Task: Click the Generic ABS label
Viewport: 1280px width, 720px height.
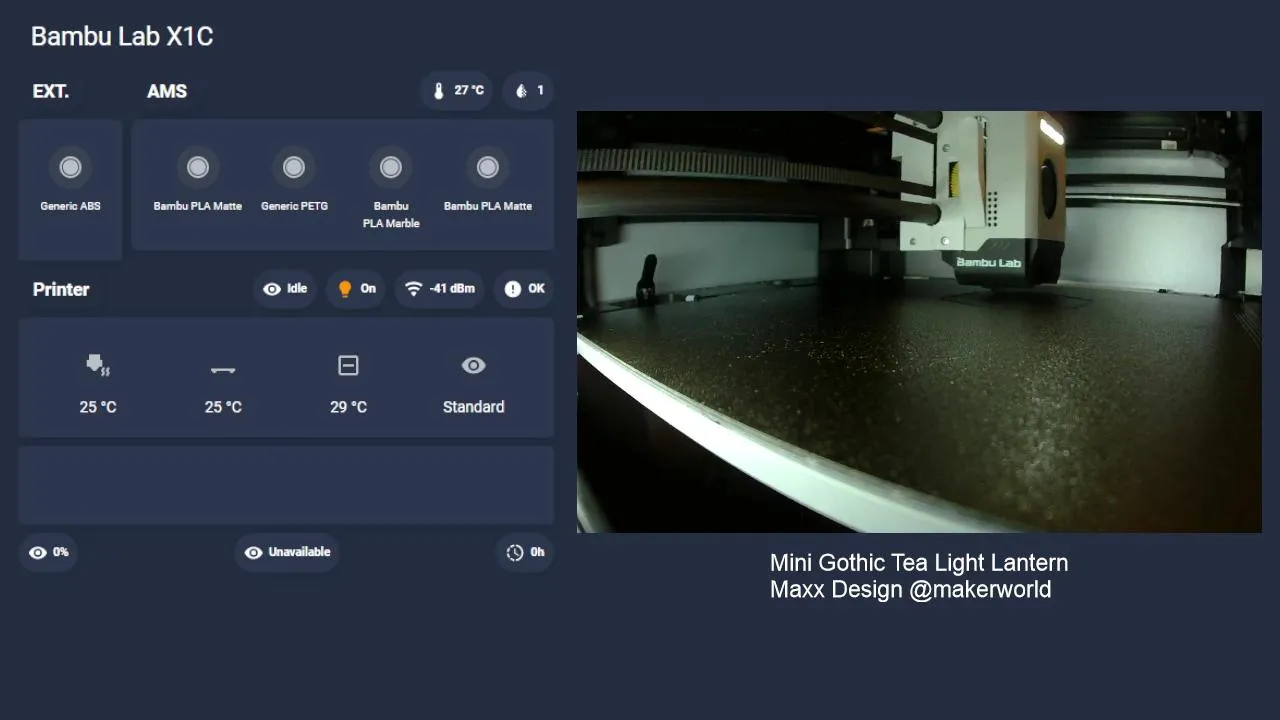Action: coord(70,206)
